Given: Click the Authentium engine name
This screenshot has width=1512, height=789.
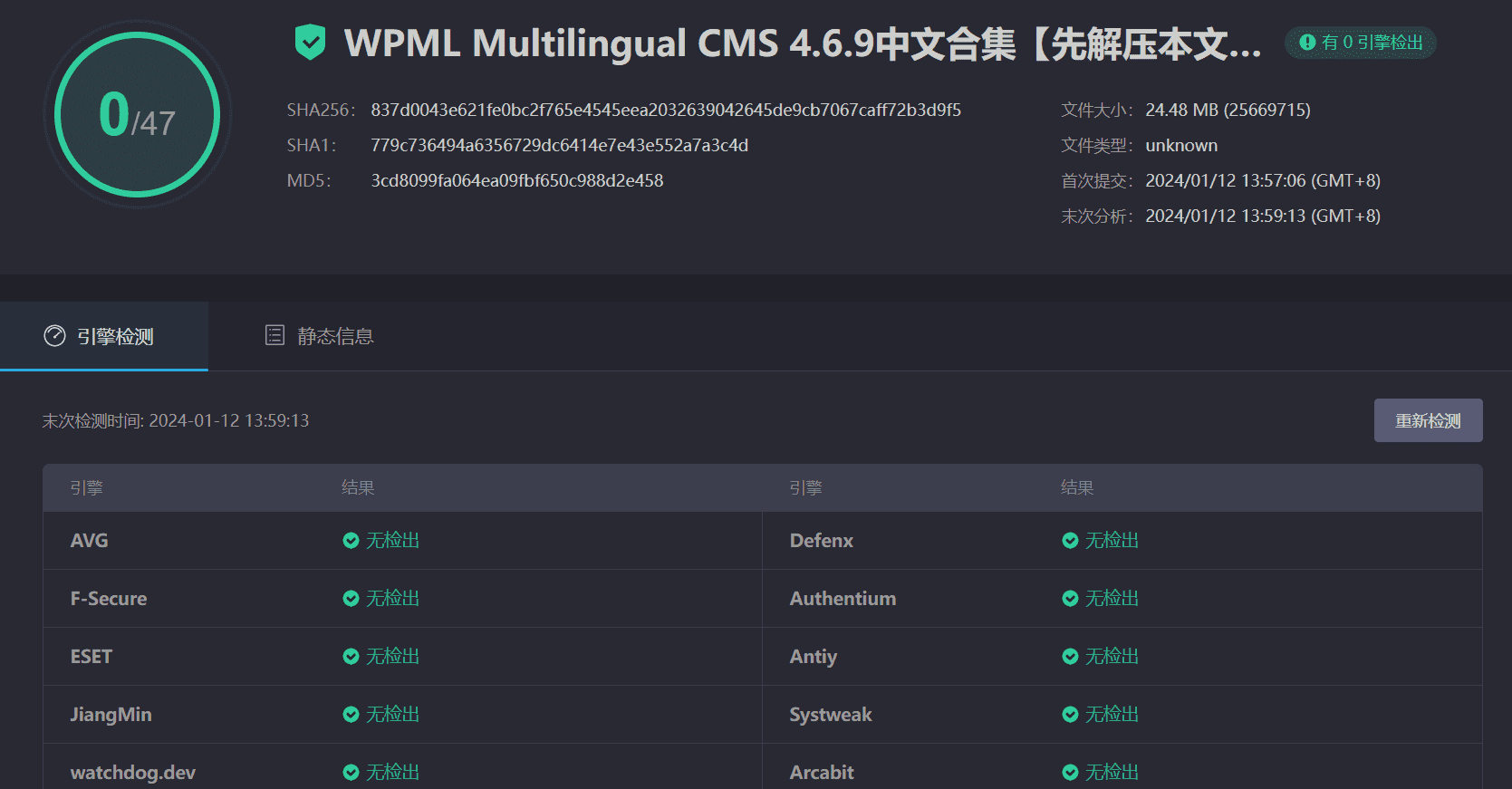Looking at the screenshot, I should (843, 599).
